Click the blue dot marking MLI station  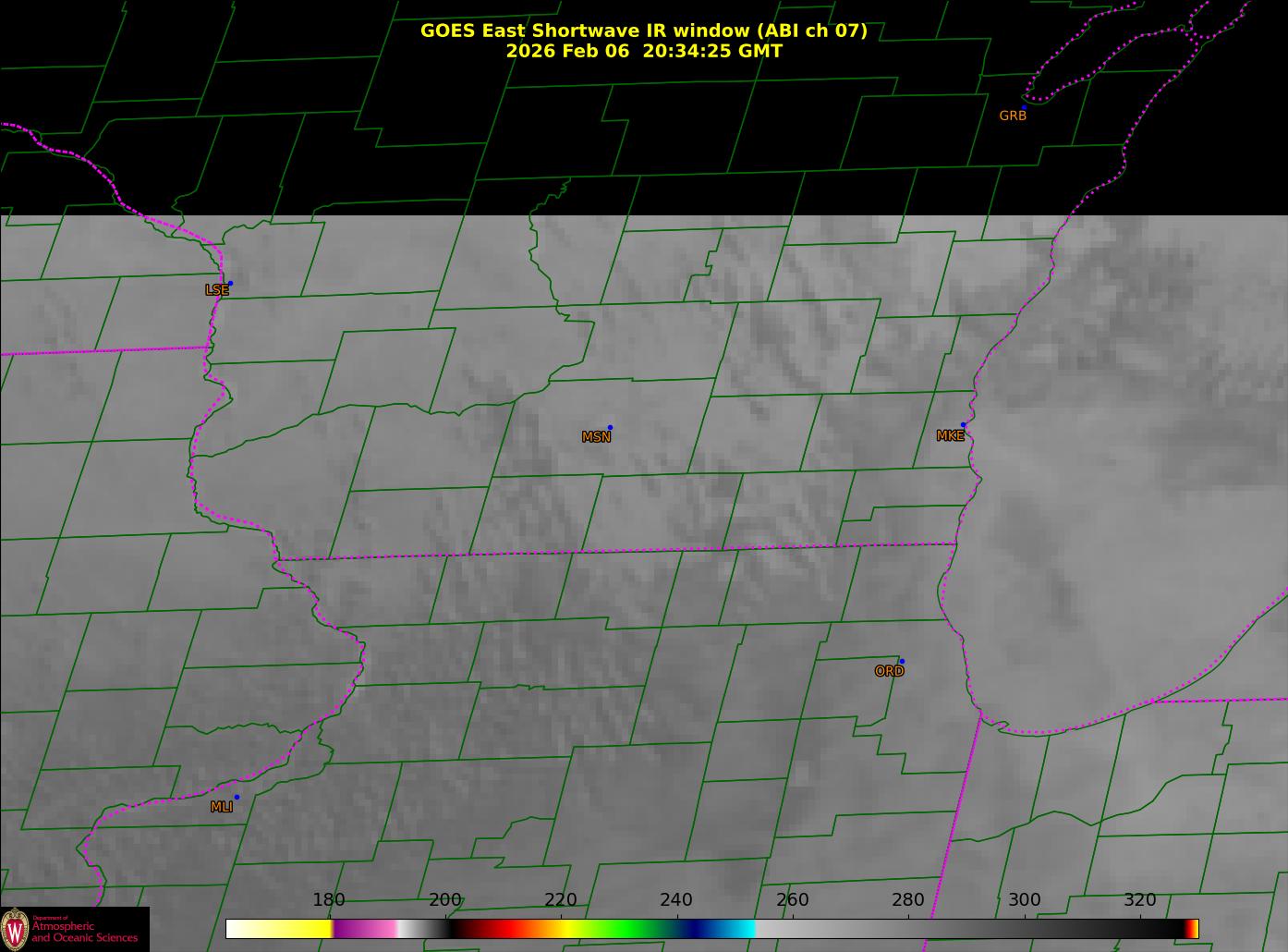tap(237, 797)
